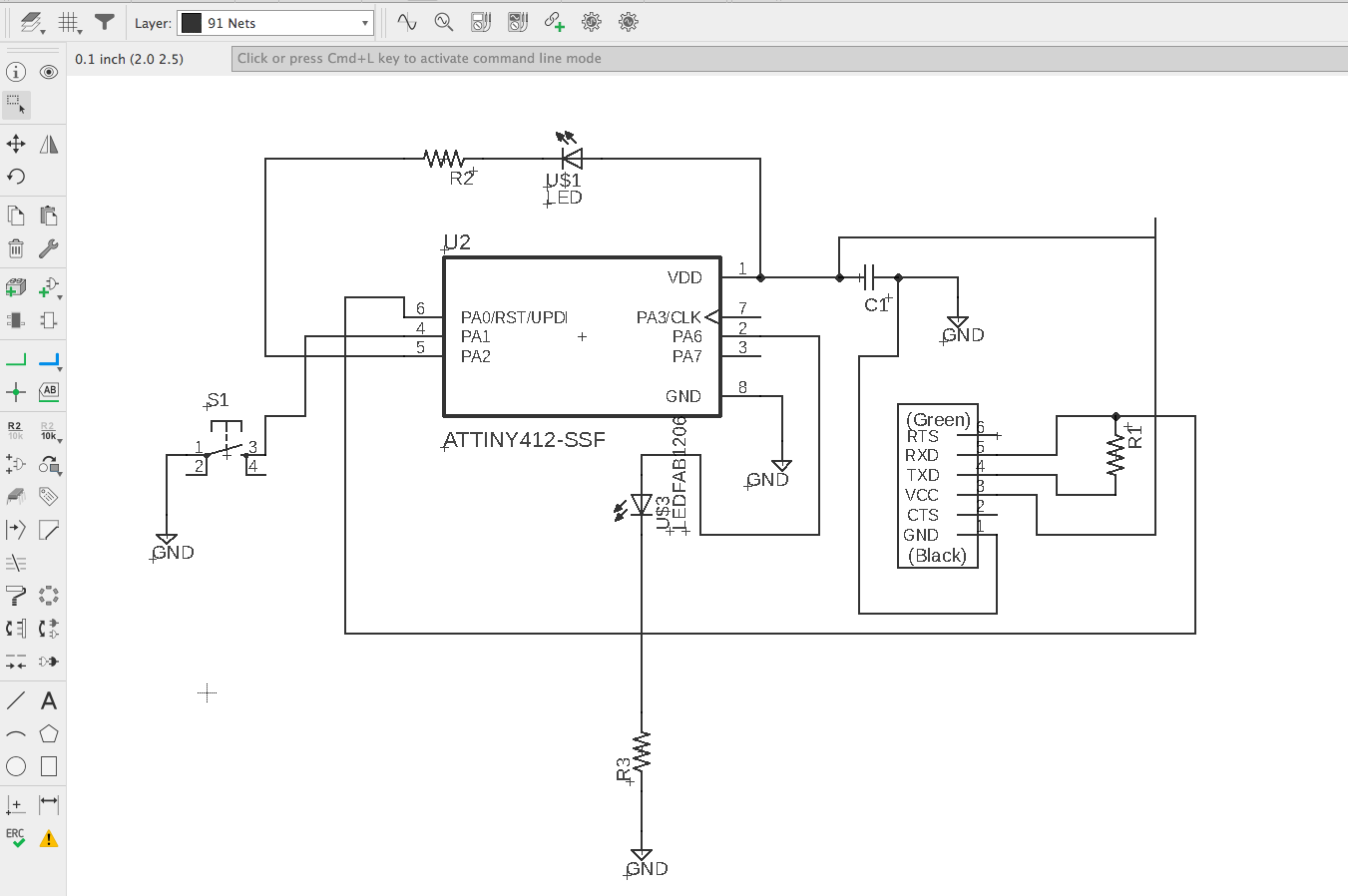
Task: Select the Slice lines tool
Action: (16, 563)
